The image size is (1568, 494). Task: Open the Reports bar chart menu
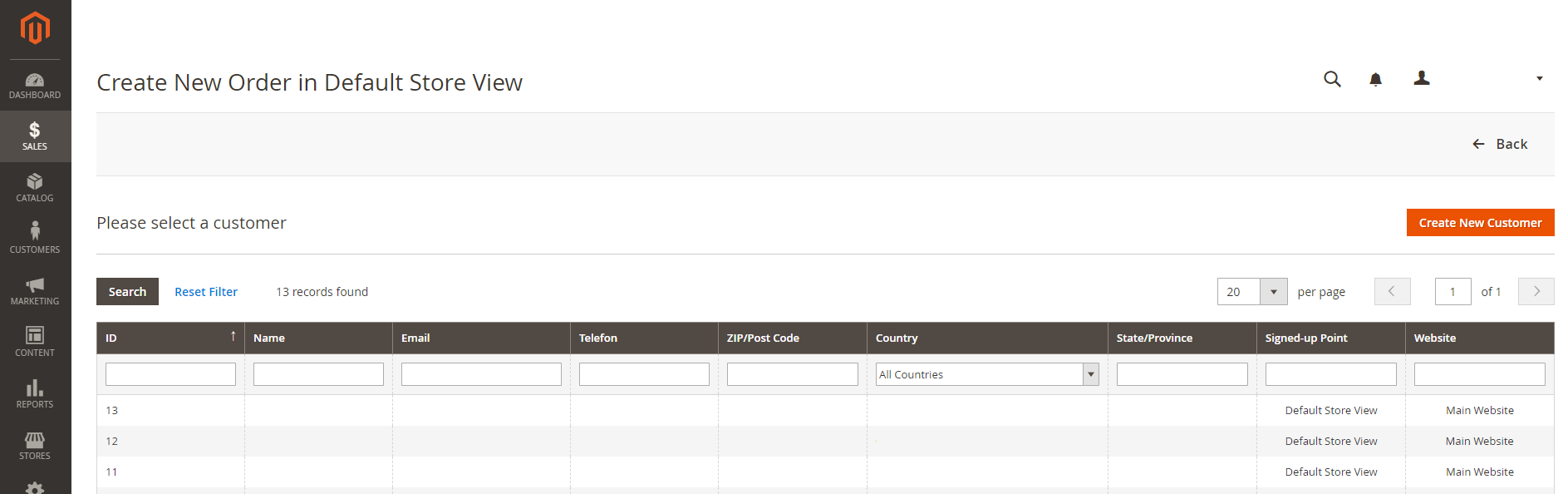(x=35, y=394)
